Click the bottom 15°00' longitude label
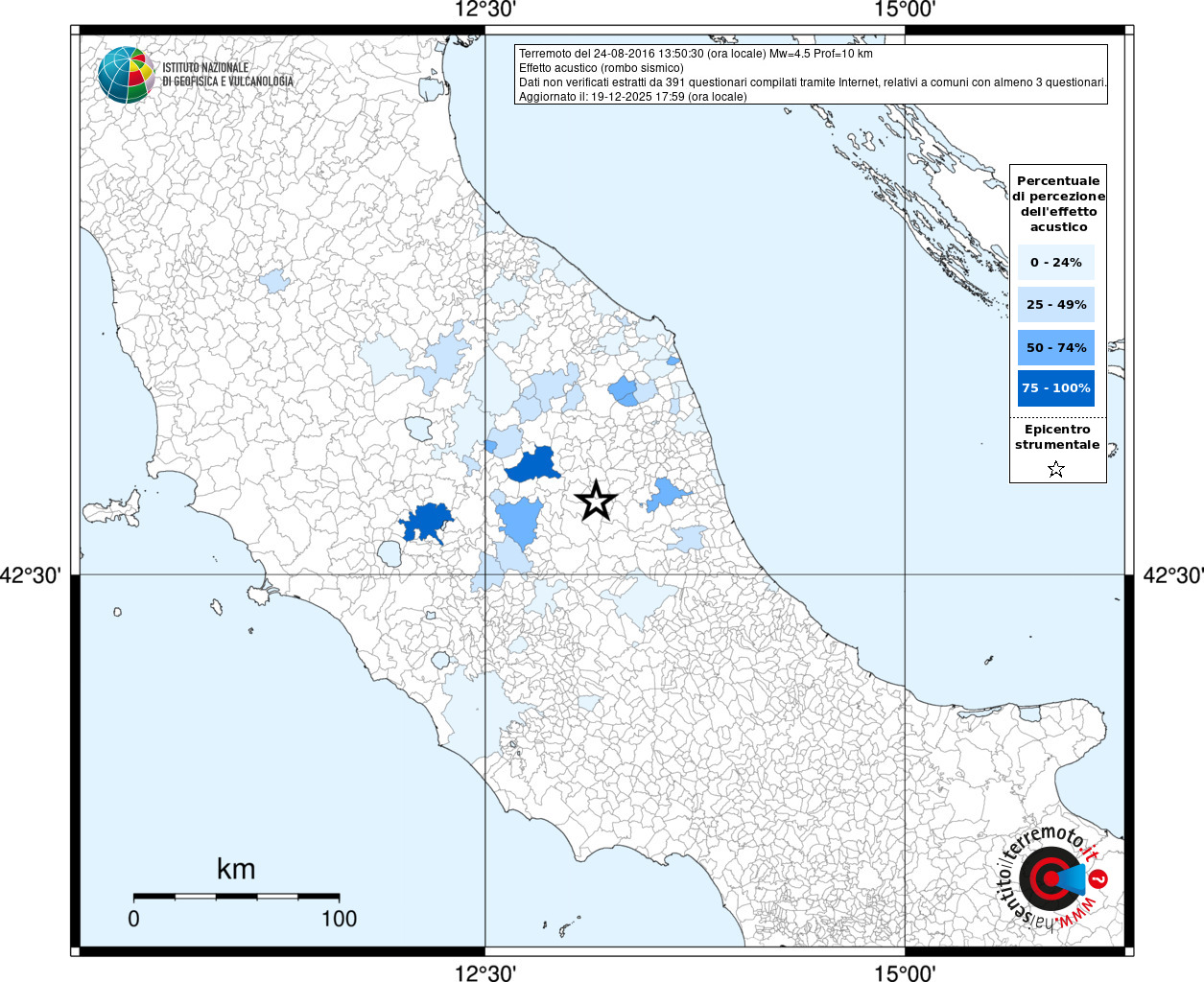Image resolution: width=1204 pixels, height=982 pixels. pos(905,972)
